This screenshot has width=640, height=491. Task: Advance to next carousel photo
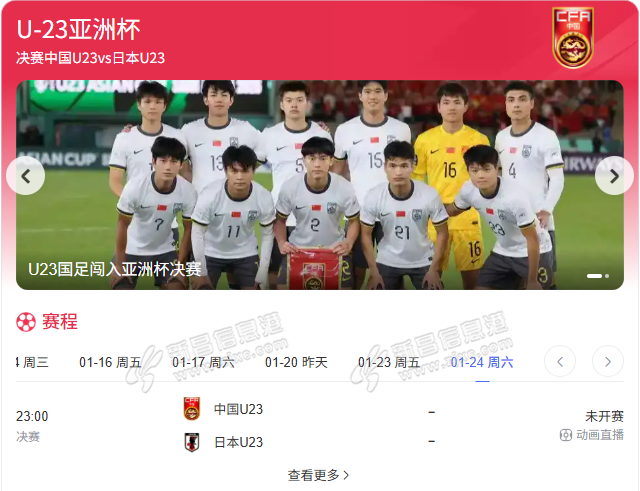pyautogui.click(x=614, y=176)
